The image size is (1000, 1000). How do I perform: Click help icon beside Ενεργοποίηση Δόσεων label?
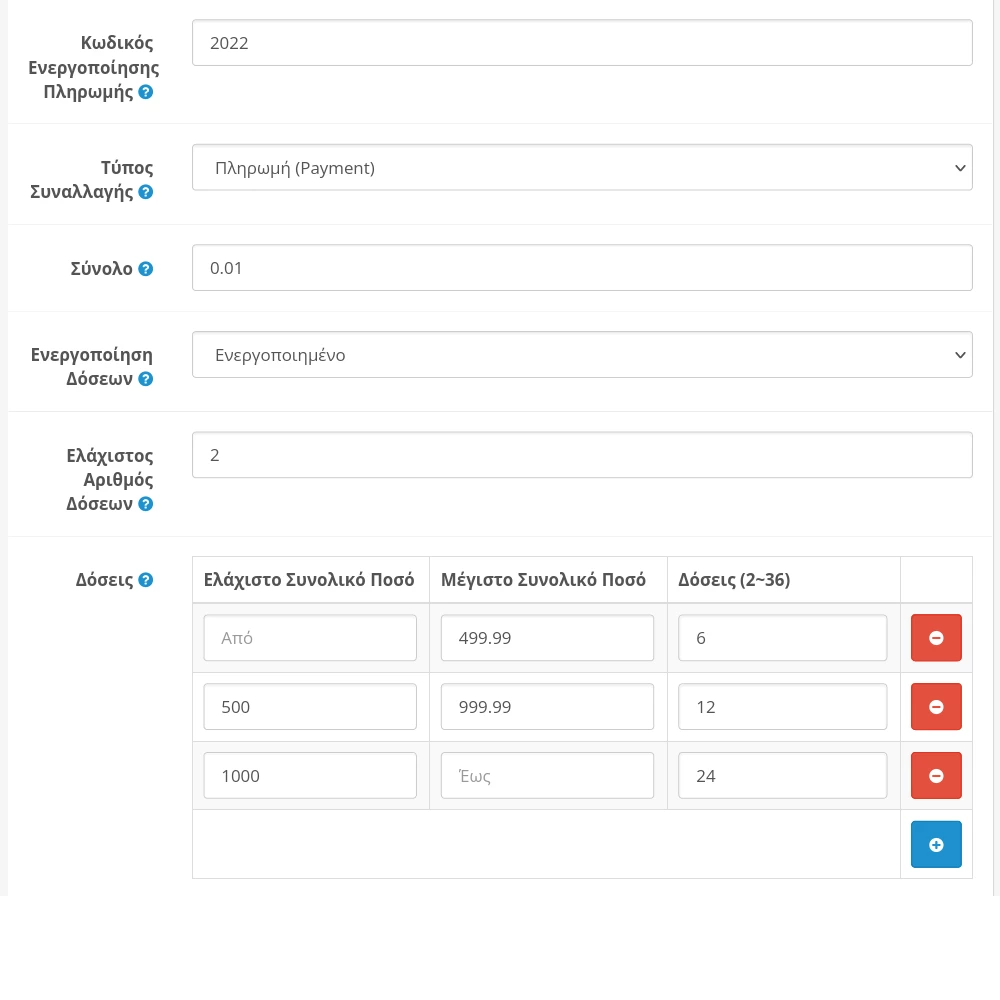coord(146,379)
